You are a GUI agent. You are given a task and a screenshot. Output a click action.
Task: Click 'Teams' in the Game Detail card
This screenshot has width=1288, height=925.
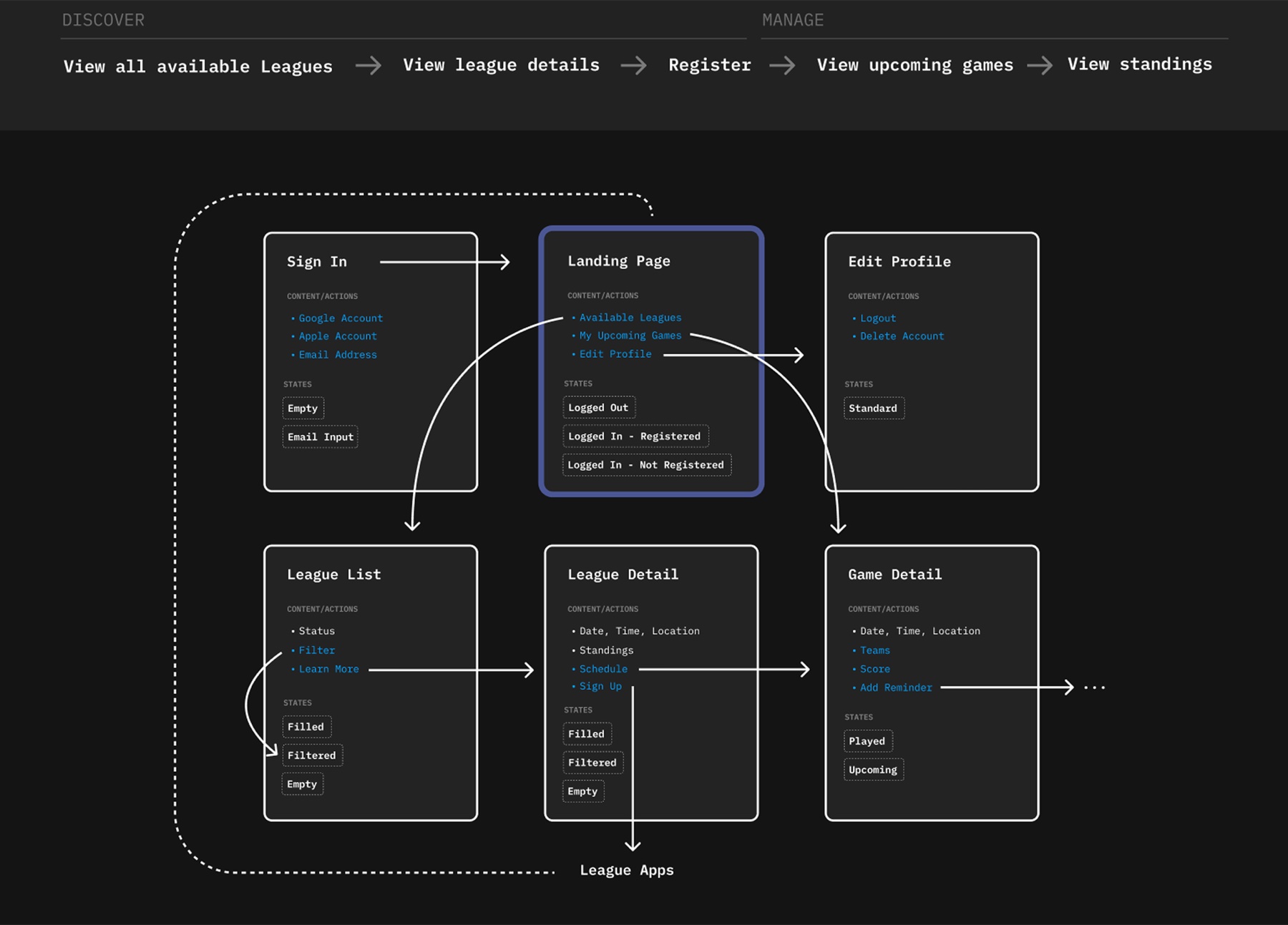coord(875,650)
